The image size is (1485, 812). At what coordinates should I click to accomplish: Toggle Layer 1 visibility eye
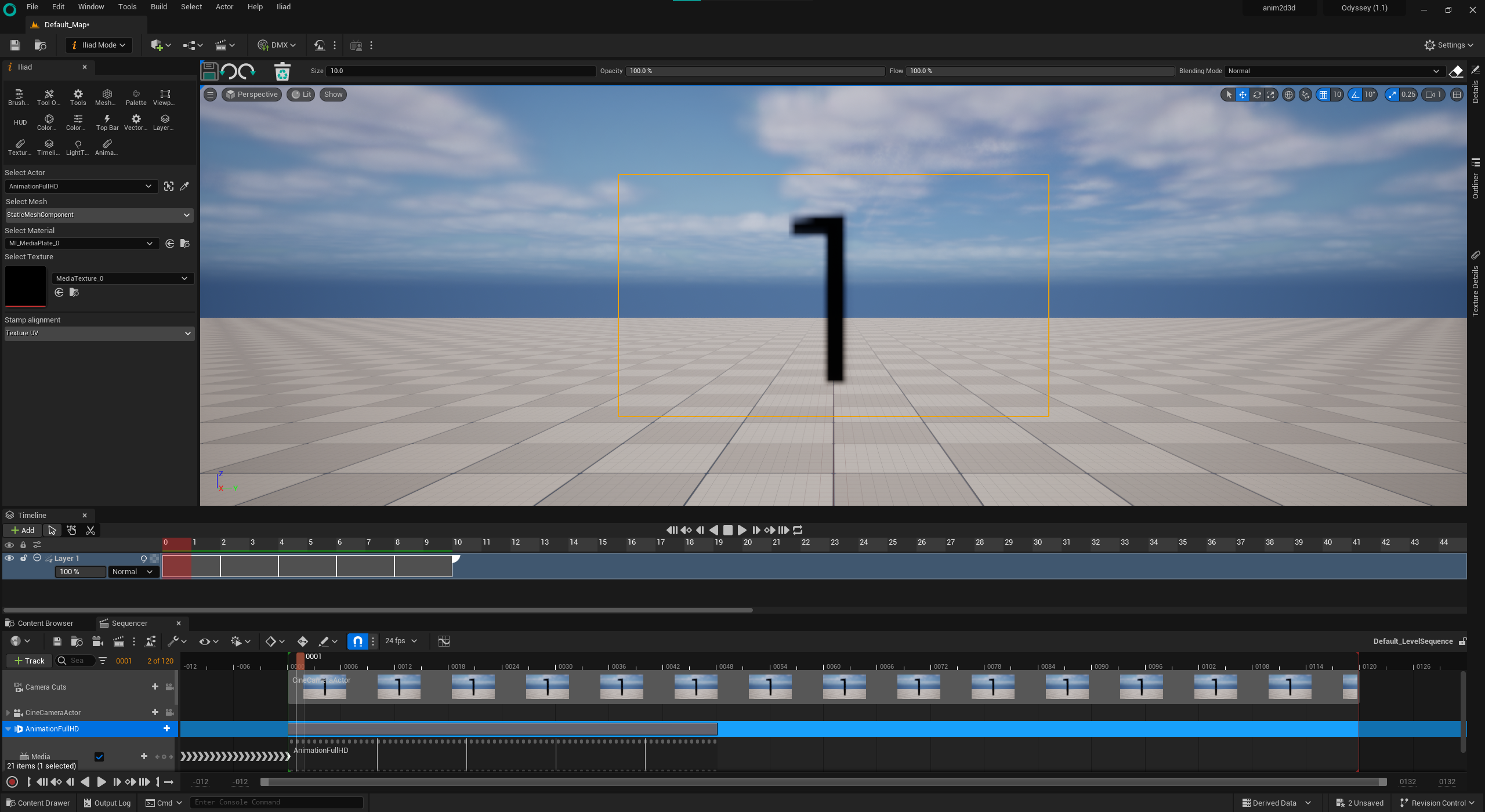click(9, 558)
